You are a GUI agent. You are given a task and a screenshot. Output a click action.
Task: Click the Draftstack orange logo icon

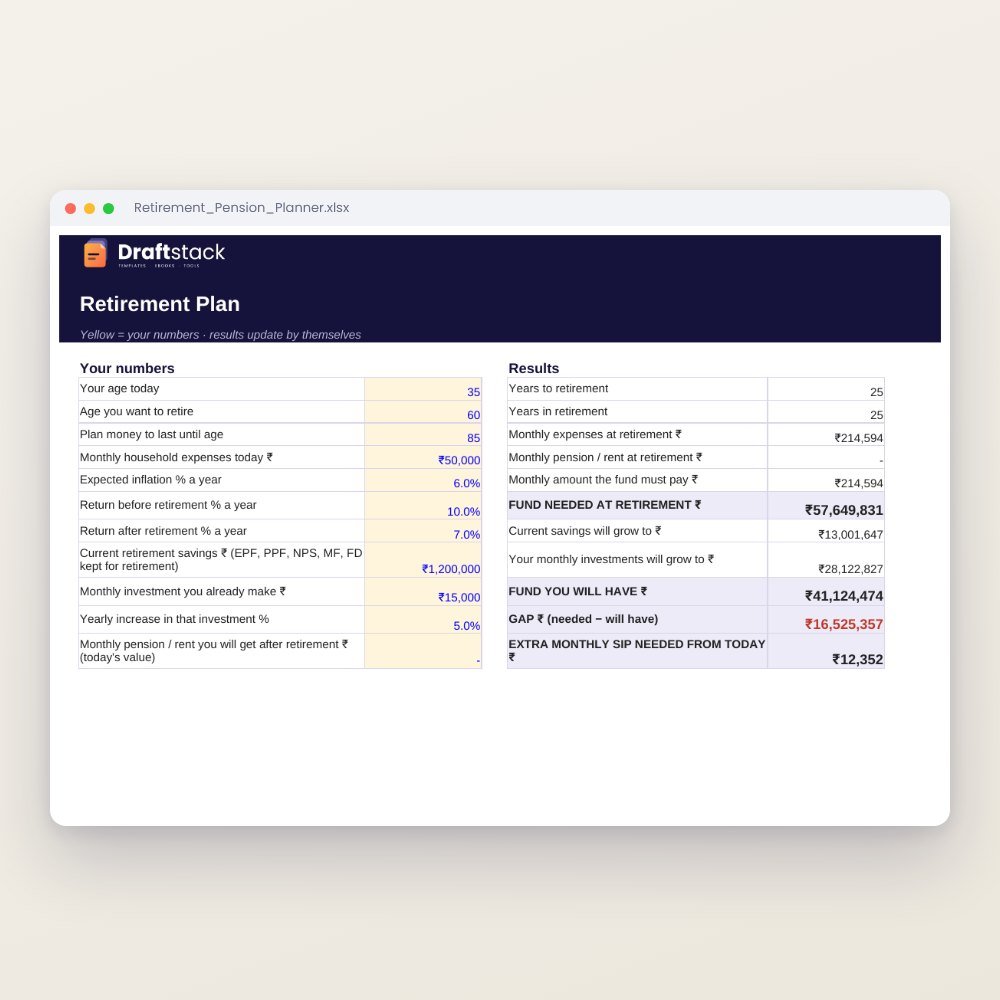[x=95, y=253]
